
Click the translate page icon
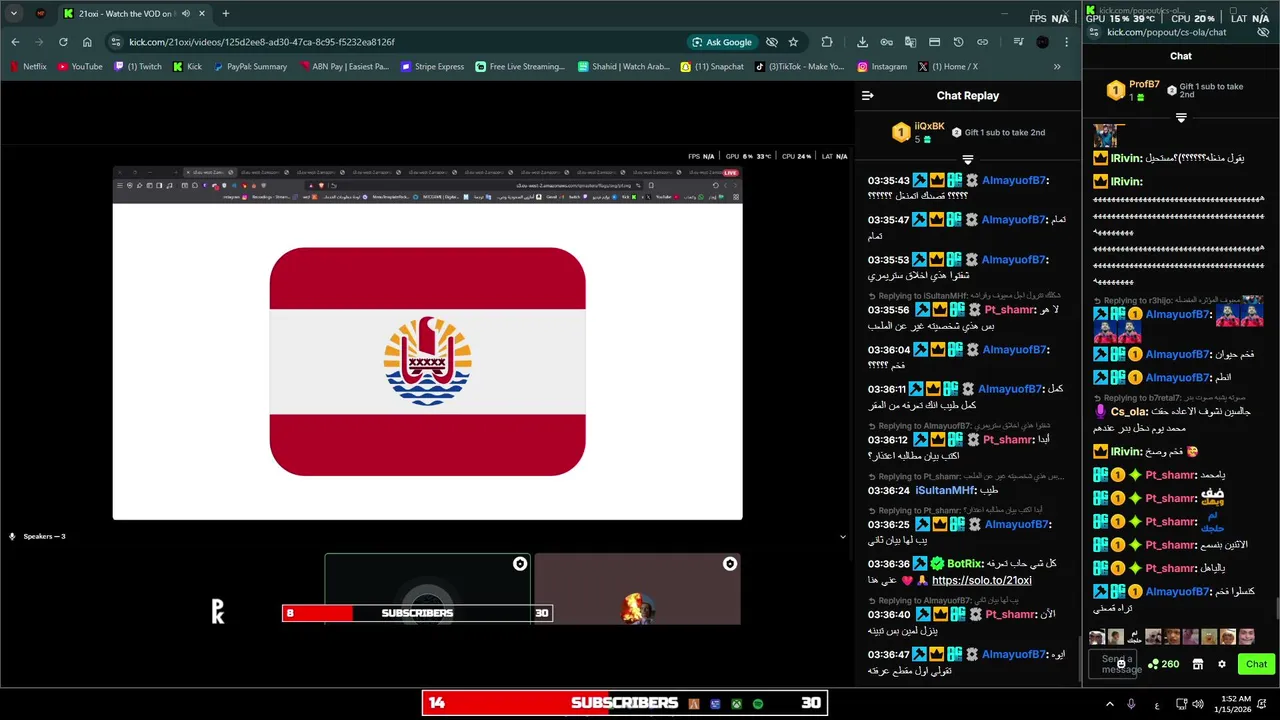click(910, 42)
